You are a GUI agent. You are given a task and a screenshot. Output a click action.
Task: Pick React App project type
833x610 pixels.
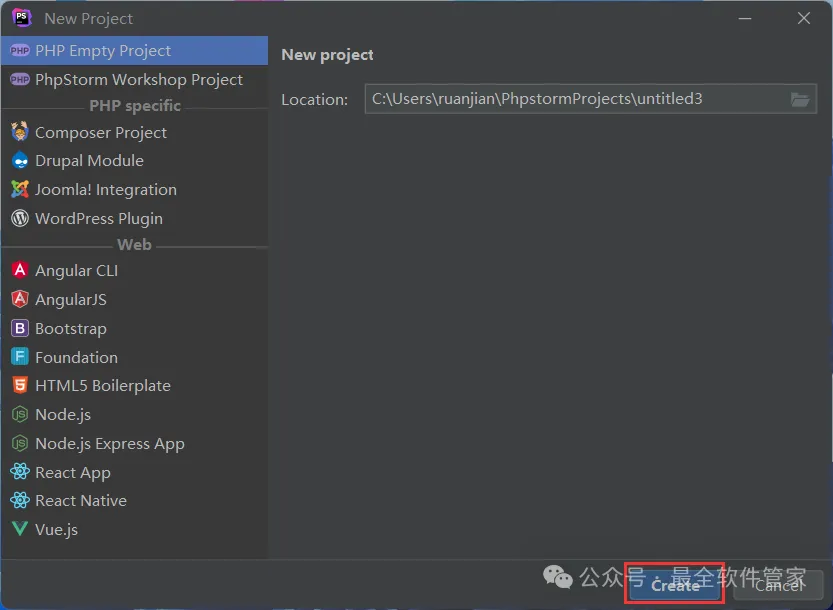click(x=134, y=472)
